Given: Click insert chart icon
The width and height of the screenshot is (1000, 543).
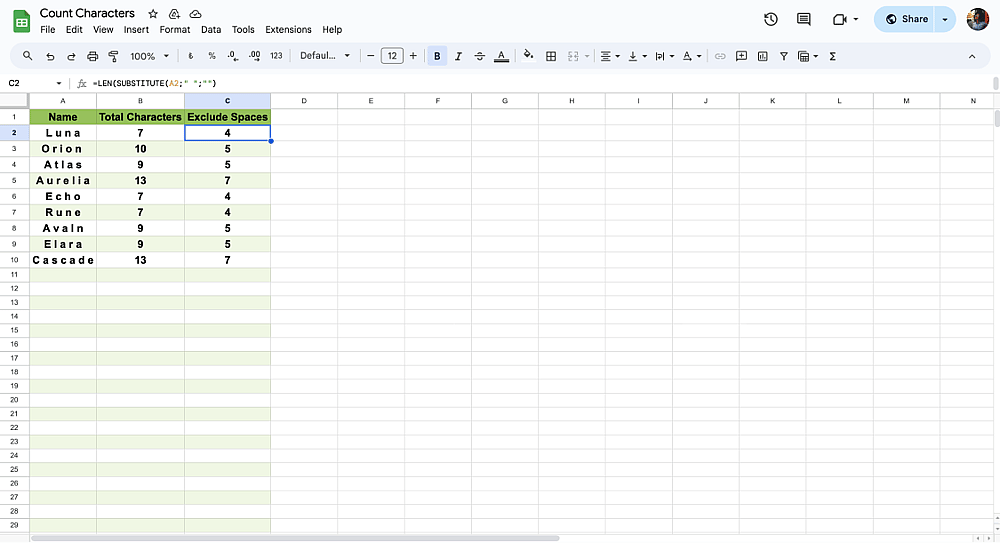Looking at the screenshot, I should [763, 56].
